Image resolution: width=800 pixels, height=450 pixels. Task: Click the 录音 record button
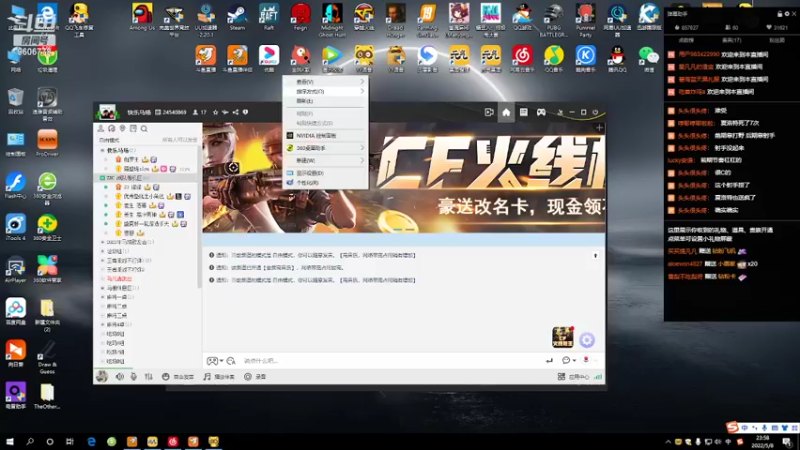(x=255, y=377)
